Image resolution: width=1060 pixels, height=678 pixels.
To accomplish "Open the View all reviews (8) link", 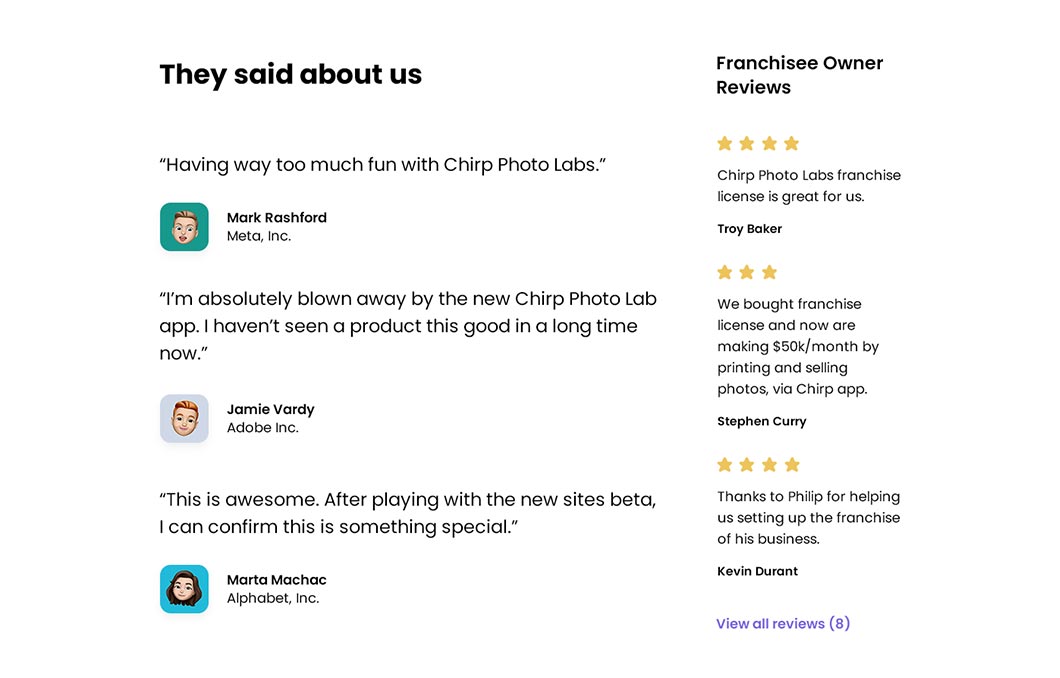I will [x=783, y=623].
